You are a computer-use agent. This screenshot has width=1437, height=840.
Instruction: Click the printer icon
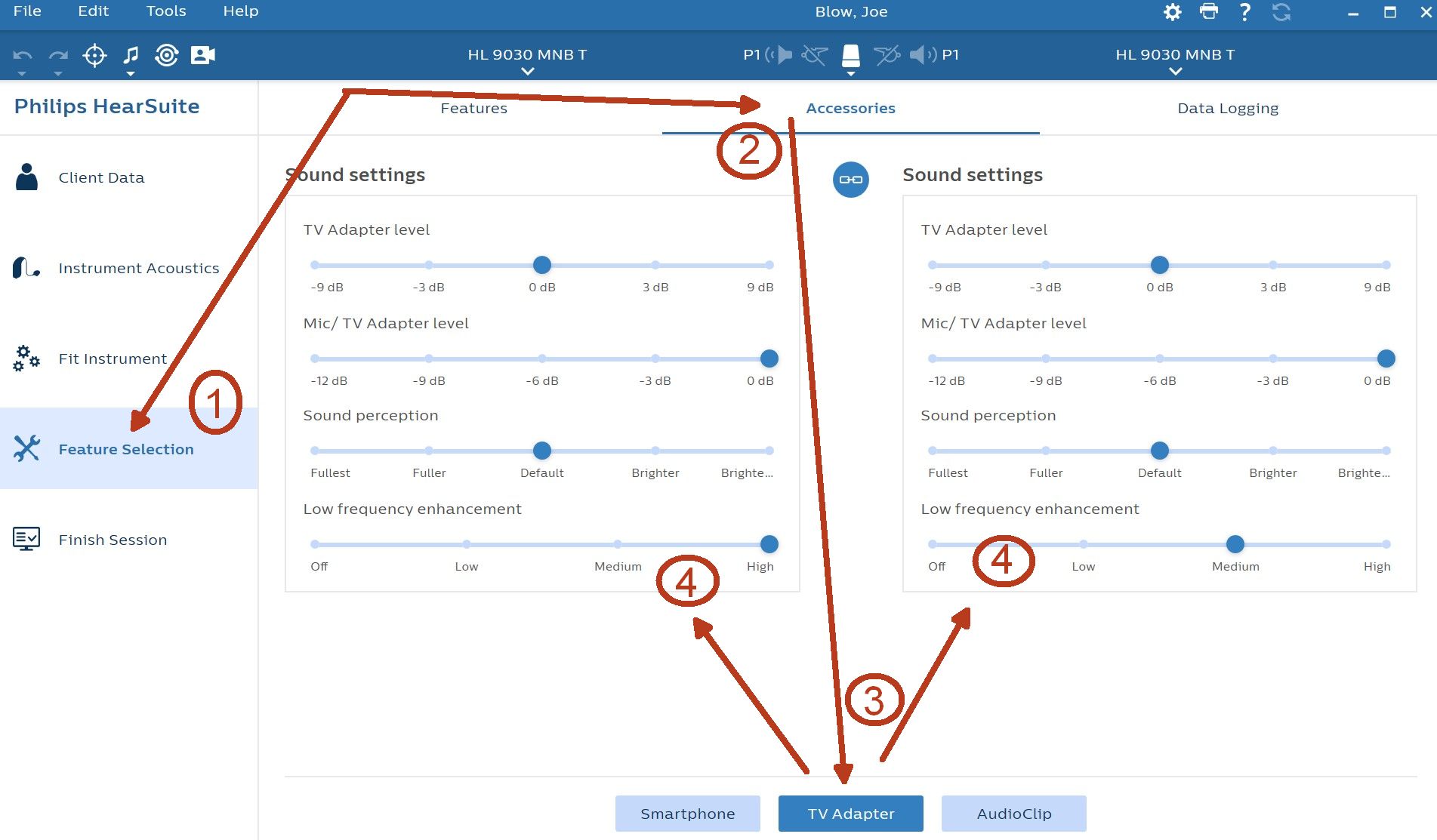coord(1208,12)
